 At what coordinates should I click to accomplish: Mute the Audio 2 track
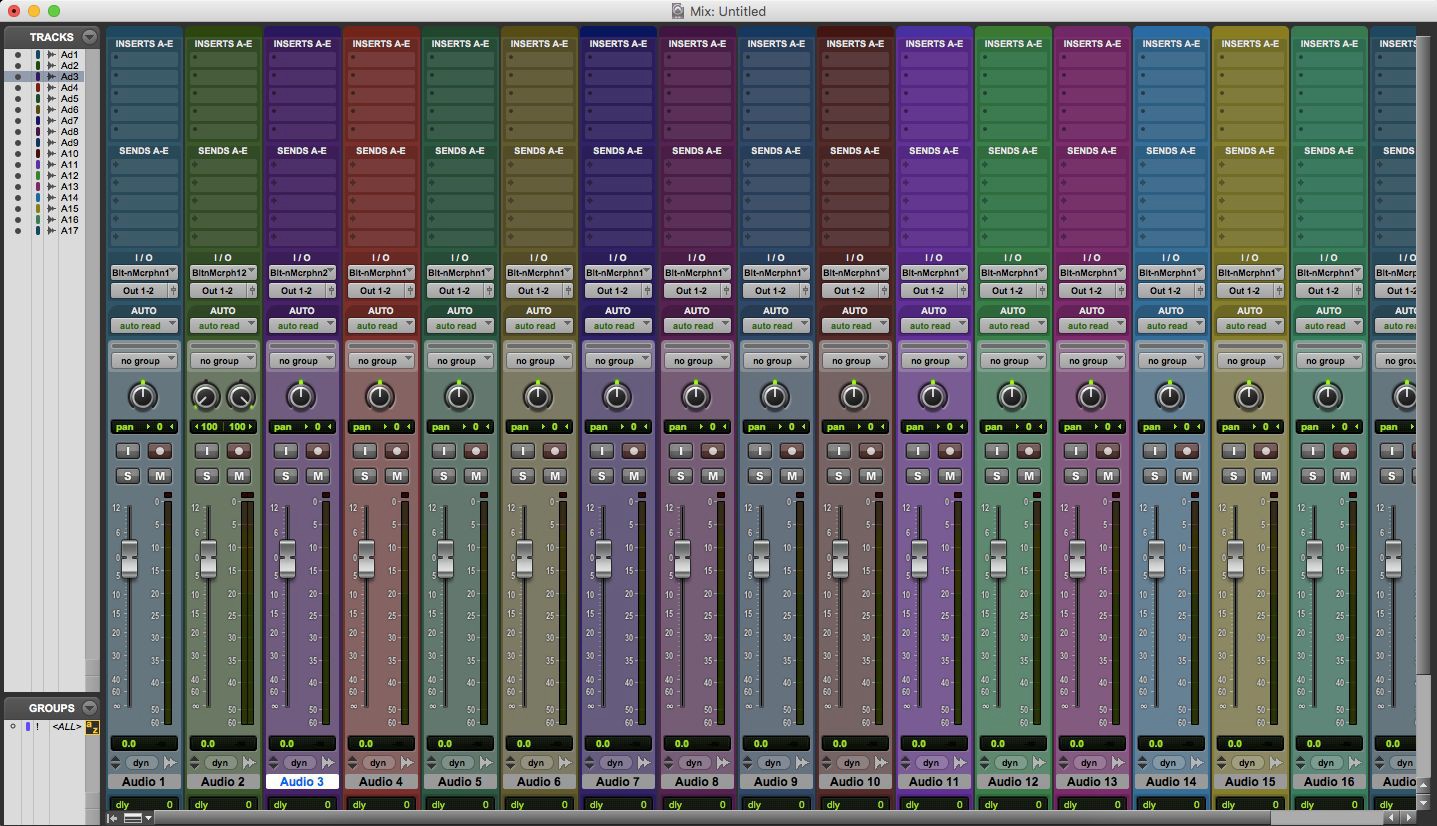point(239,476)
